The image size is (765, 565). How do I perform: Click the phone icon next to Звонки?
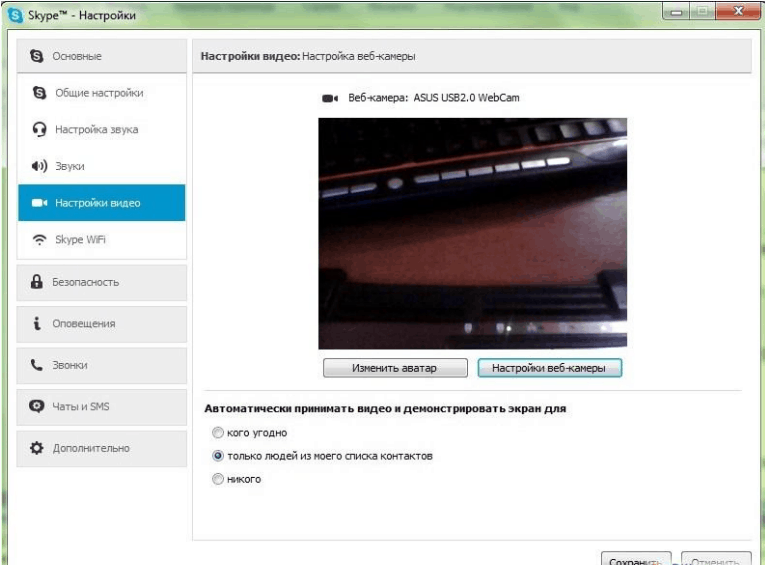coord(37,366)
